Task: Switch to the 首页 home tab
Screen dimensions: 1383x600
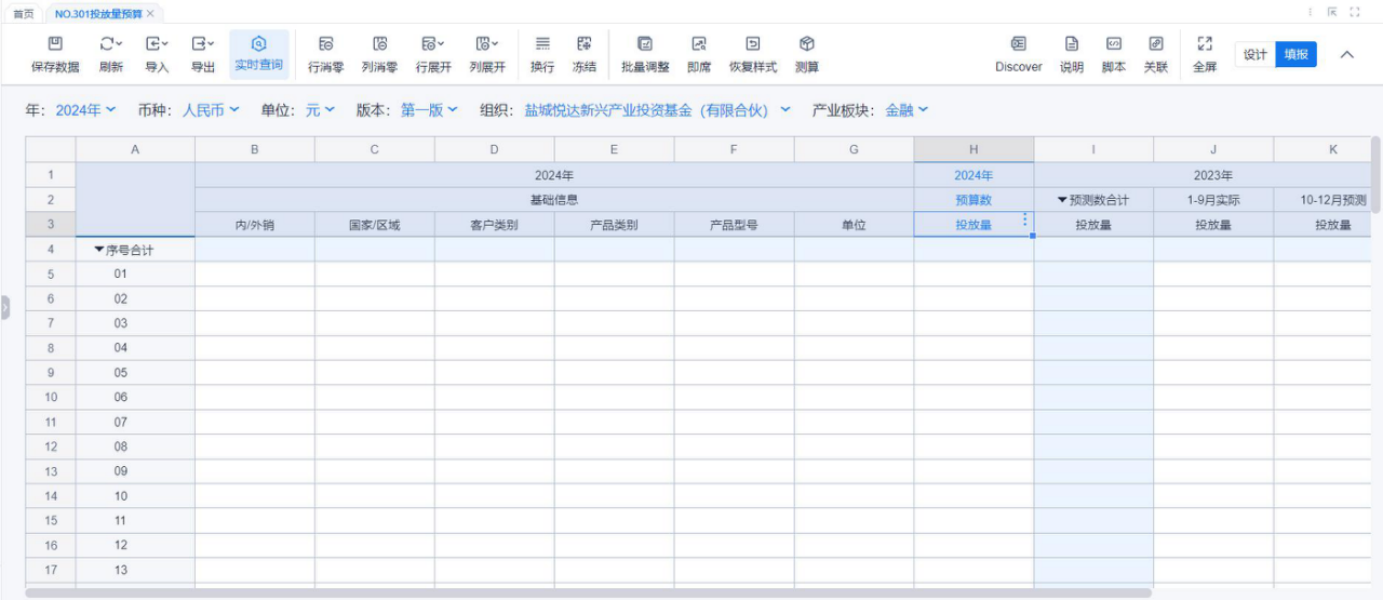Action: click(23, 14)
